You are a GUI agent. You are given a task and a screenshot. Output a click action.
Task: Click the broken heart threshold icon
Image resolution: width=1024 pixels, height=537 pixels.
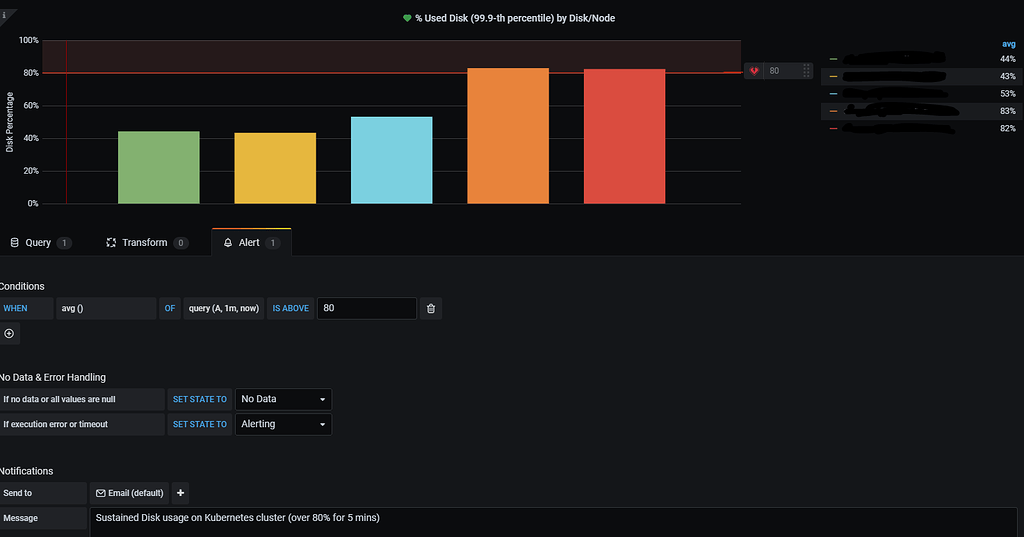point(754,71)
